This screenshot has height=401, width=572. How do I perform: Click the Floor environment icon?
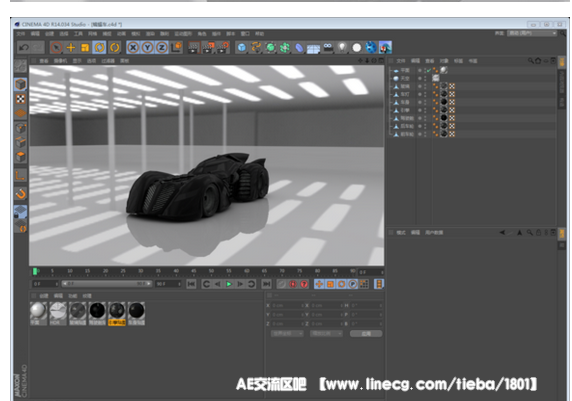[x=313, y=48]
